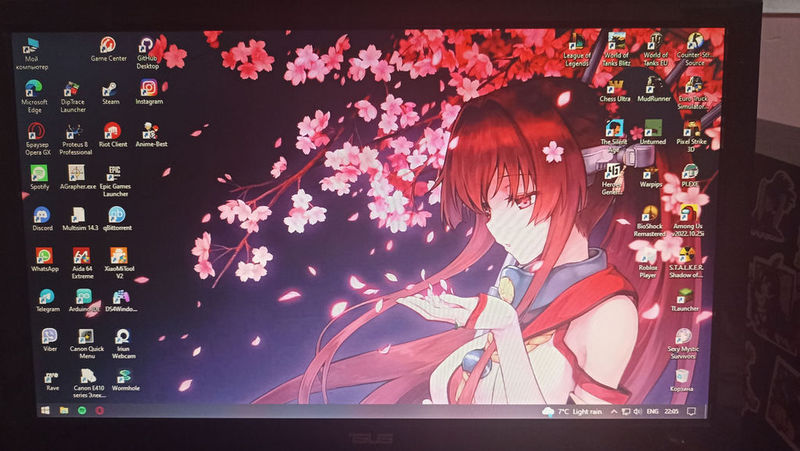Select the Microsoft Edge desktop icon
This screenshot has height=451, width=800.
point(34,96)
